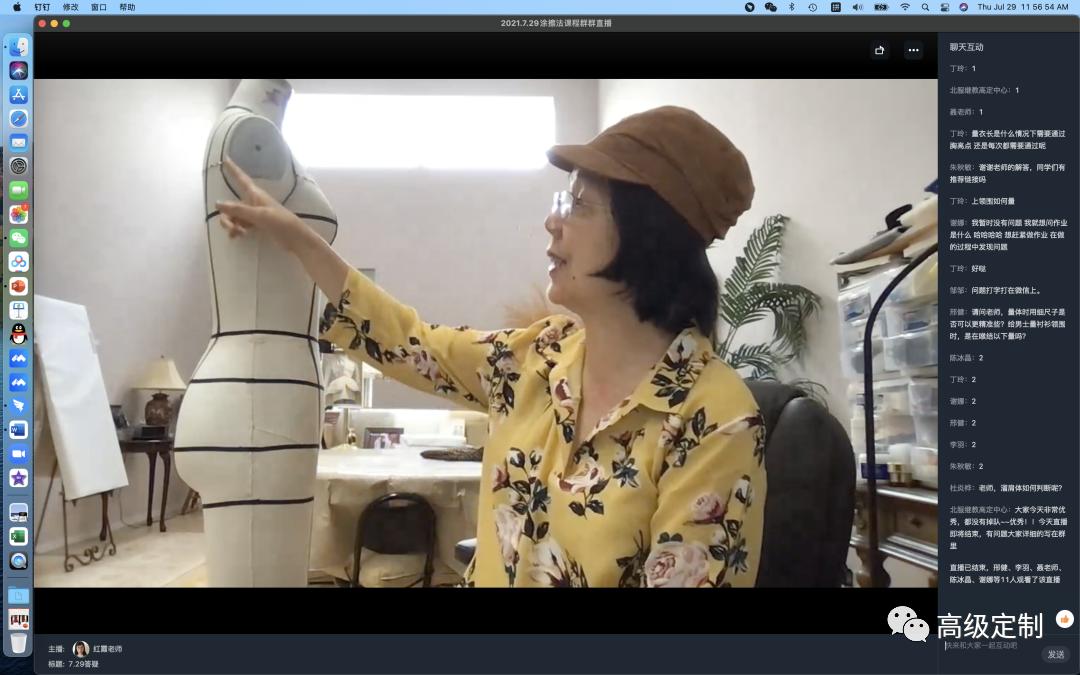
Task: Open the 帮助 menu
Action: click(x=127, y=7)
